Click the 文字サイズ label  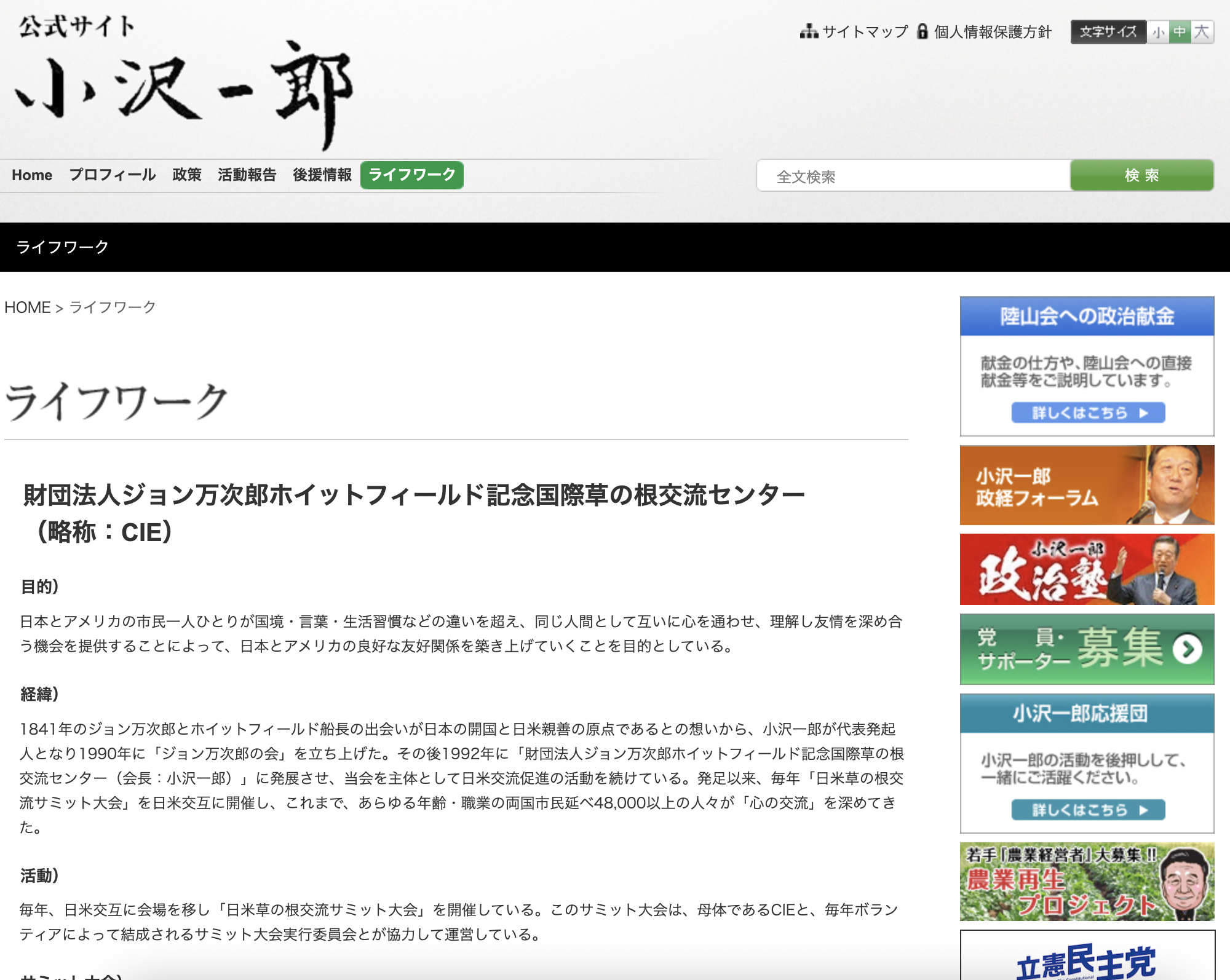pos(1108,32)
